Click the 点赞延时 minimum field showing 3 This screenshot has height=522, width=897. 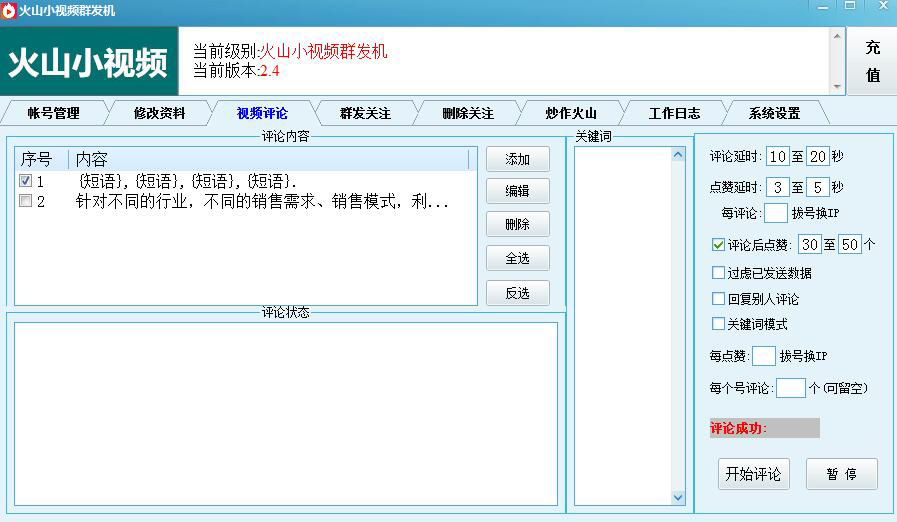click(777, 187)
